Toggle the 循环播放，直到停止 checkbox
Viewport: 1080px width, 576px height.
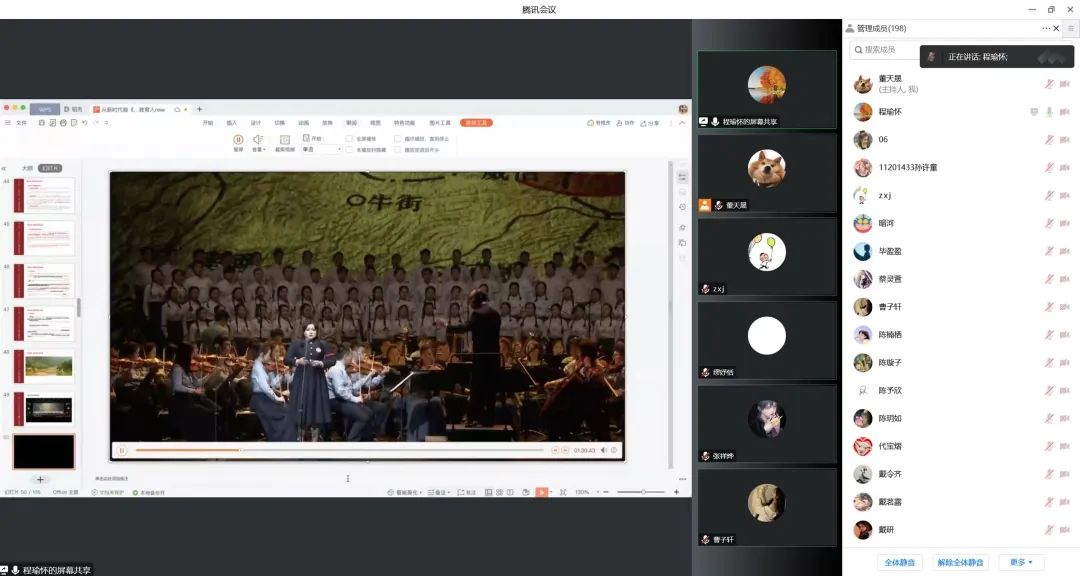397,138
